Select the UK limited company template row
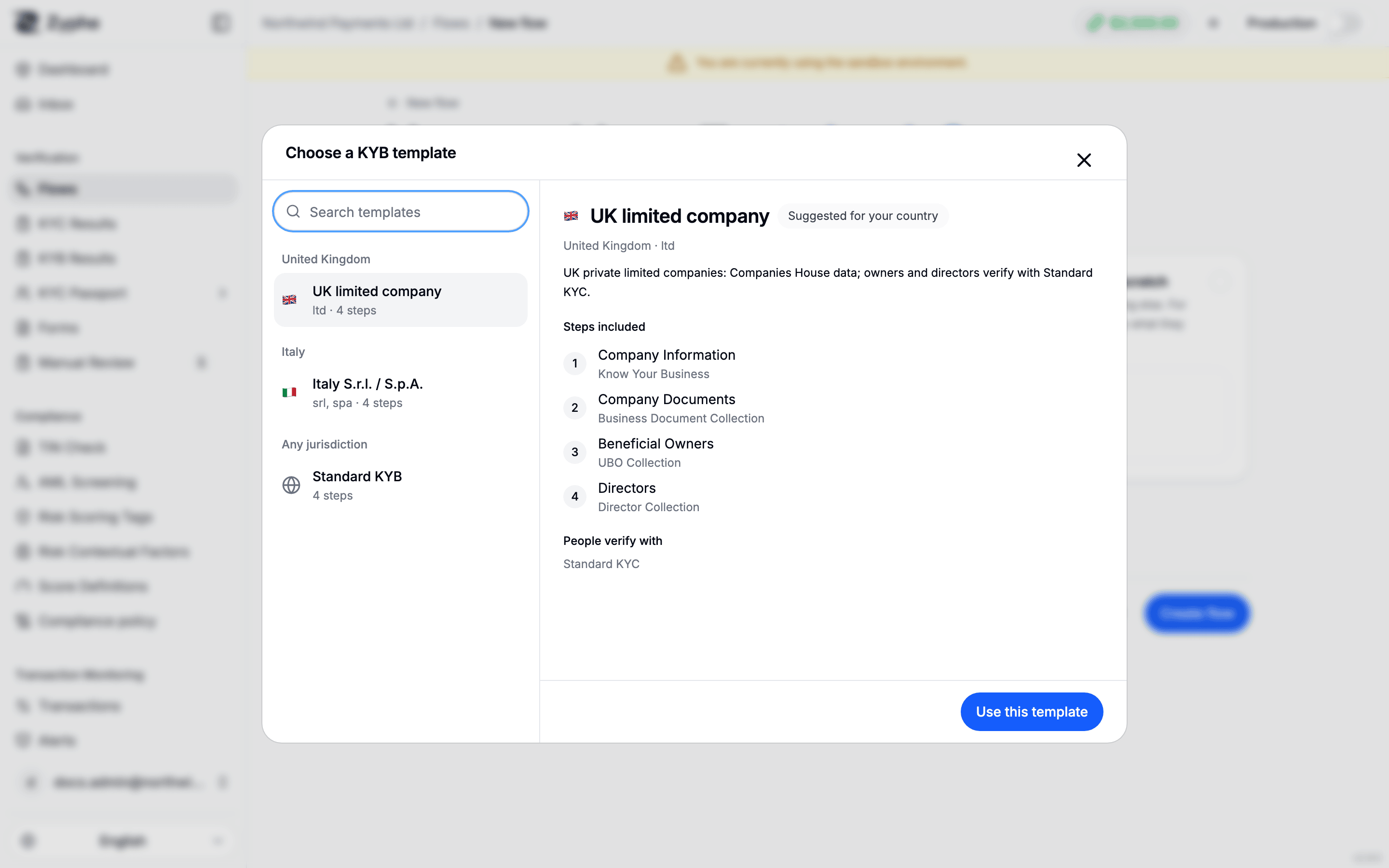 click(x=401, y=299)
